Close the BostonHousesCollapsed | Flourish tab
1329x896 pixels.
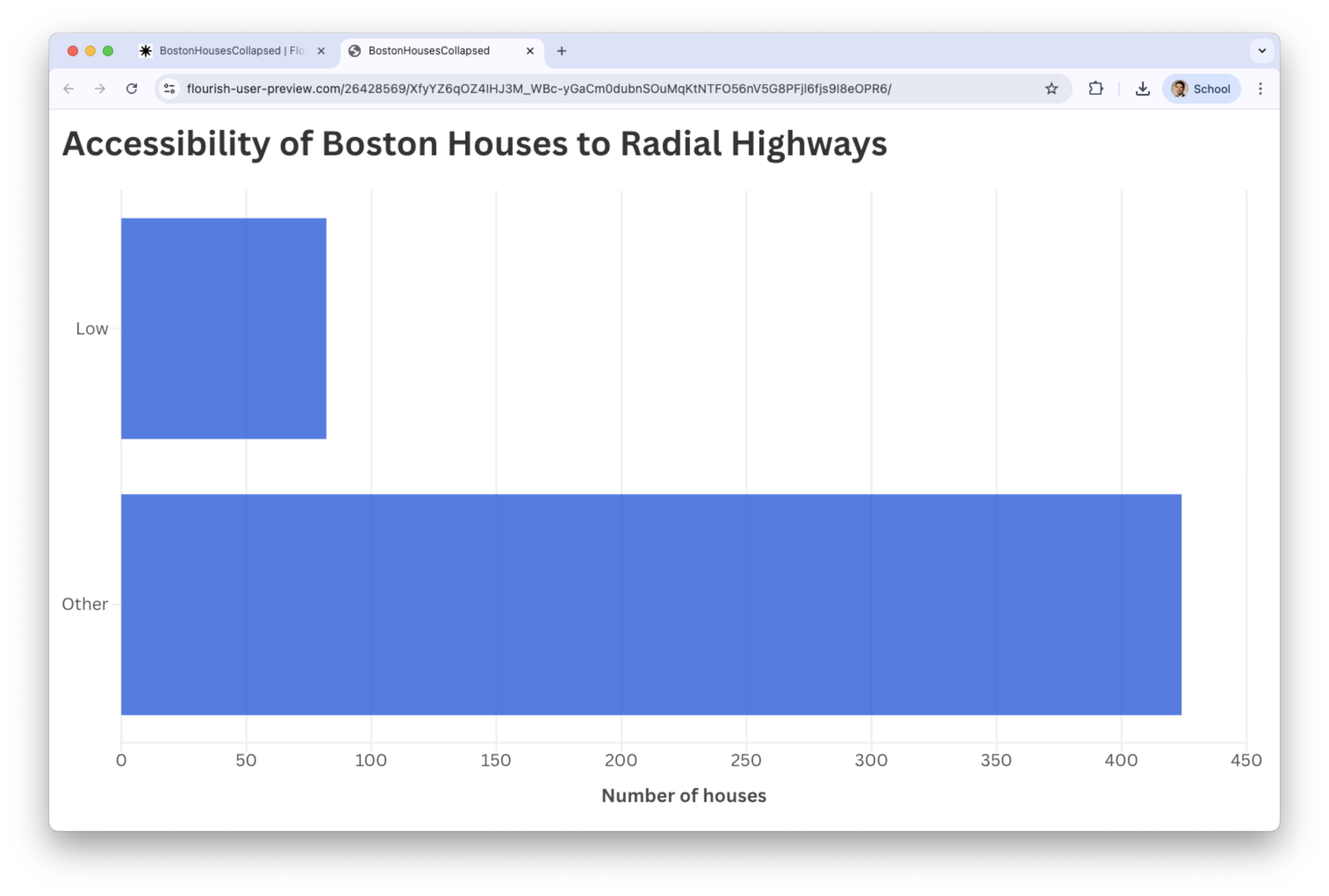[321, 51]
